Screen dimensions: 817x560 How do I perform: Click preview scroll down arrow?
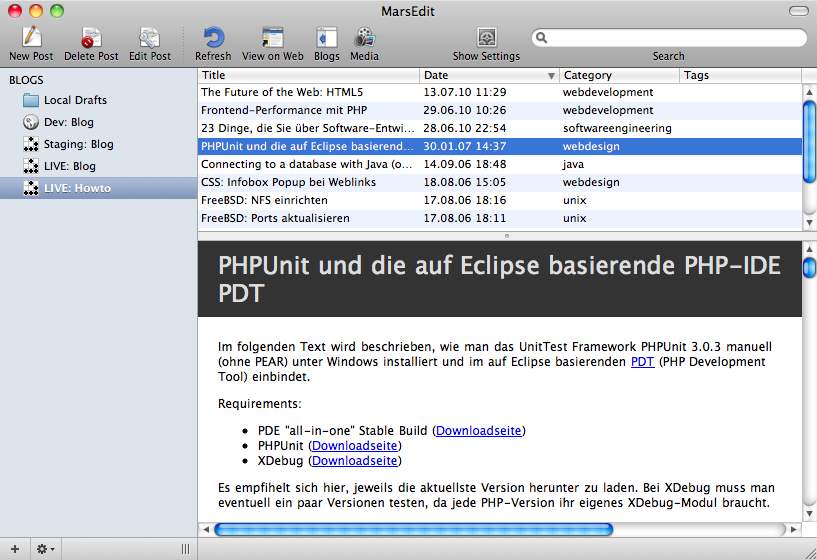[809, 513]
